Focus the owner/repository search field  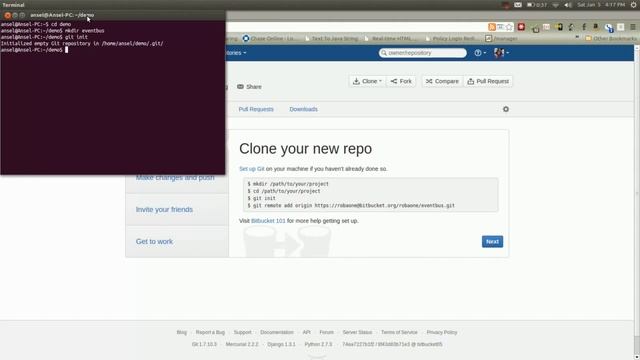[x=422, y=53]
